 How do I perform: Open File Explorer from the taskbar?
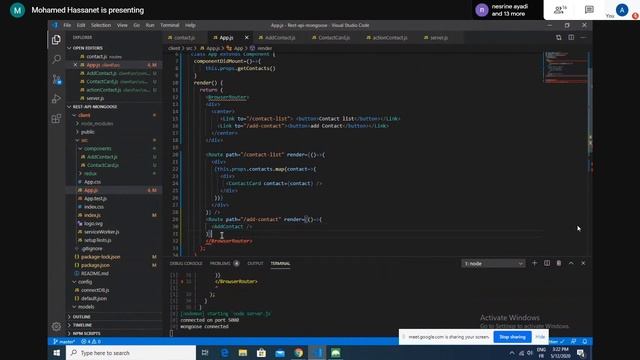(x=243, y=353)
